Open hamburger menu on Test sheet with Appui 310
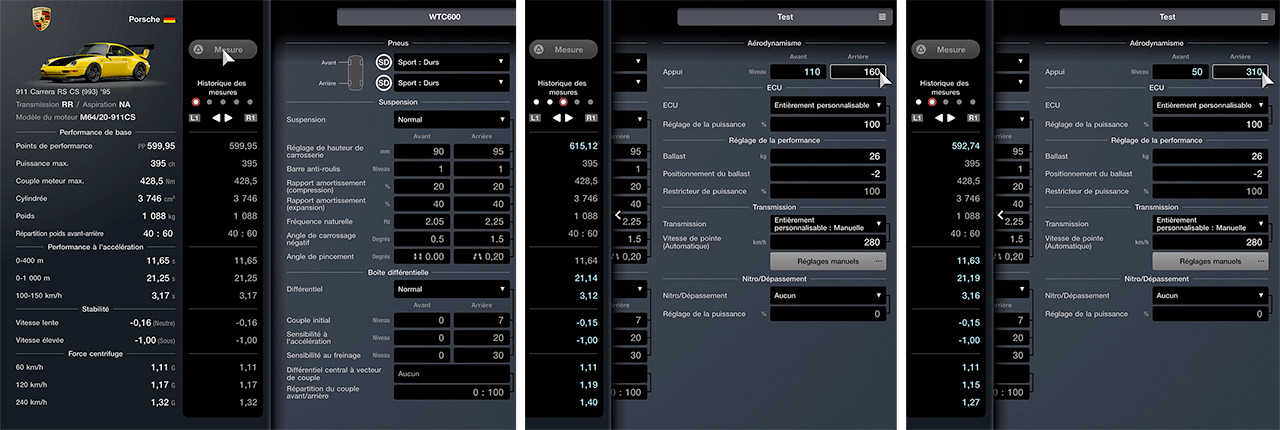 tap(1263, 17)
